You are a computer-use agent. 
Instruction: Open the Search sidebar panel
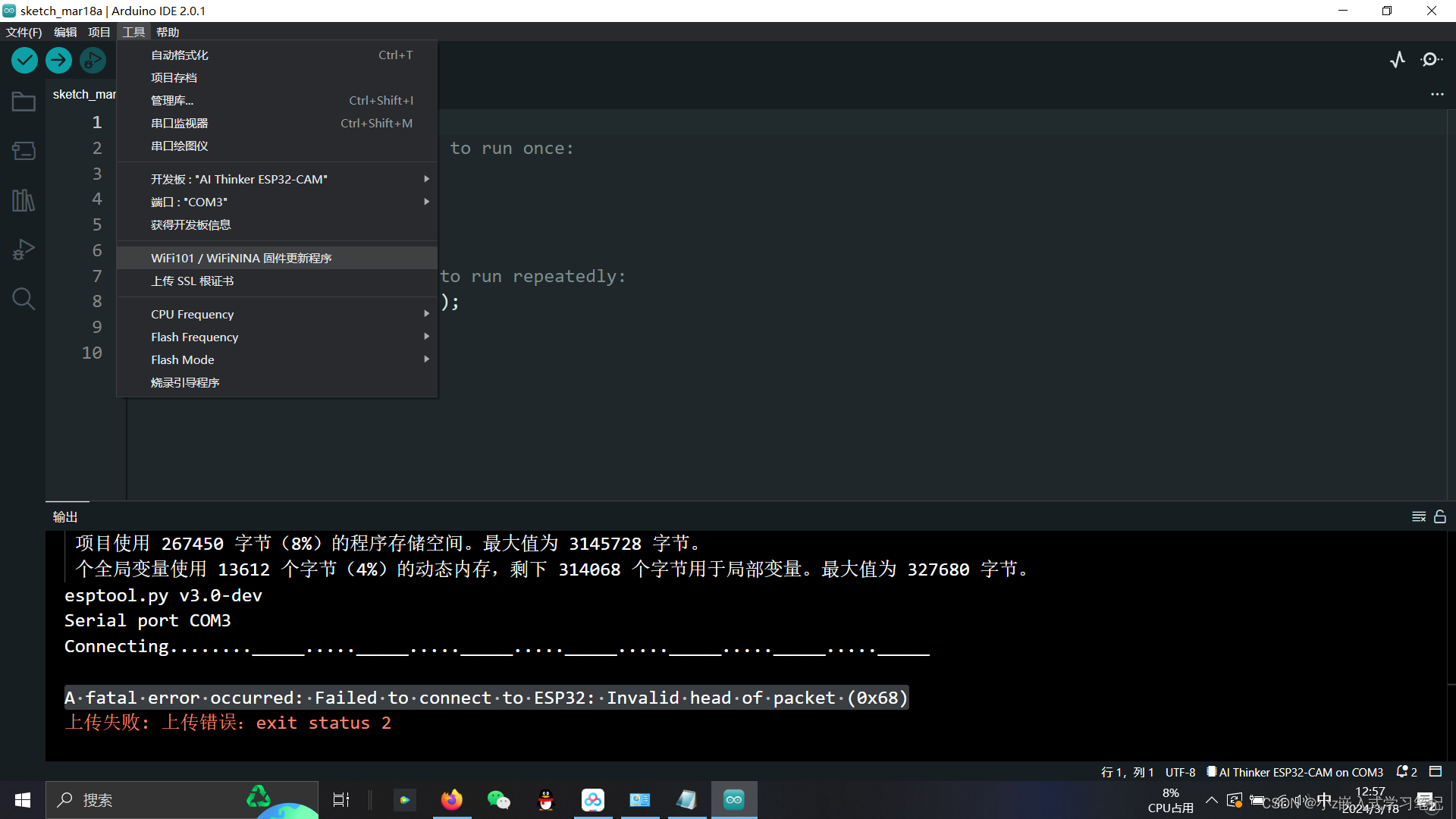pos(24,299)
